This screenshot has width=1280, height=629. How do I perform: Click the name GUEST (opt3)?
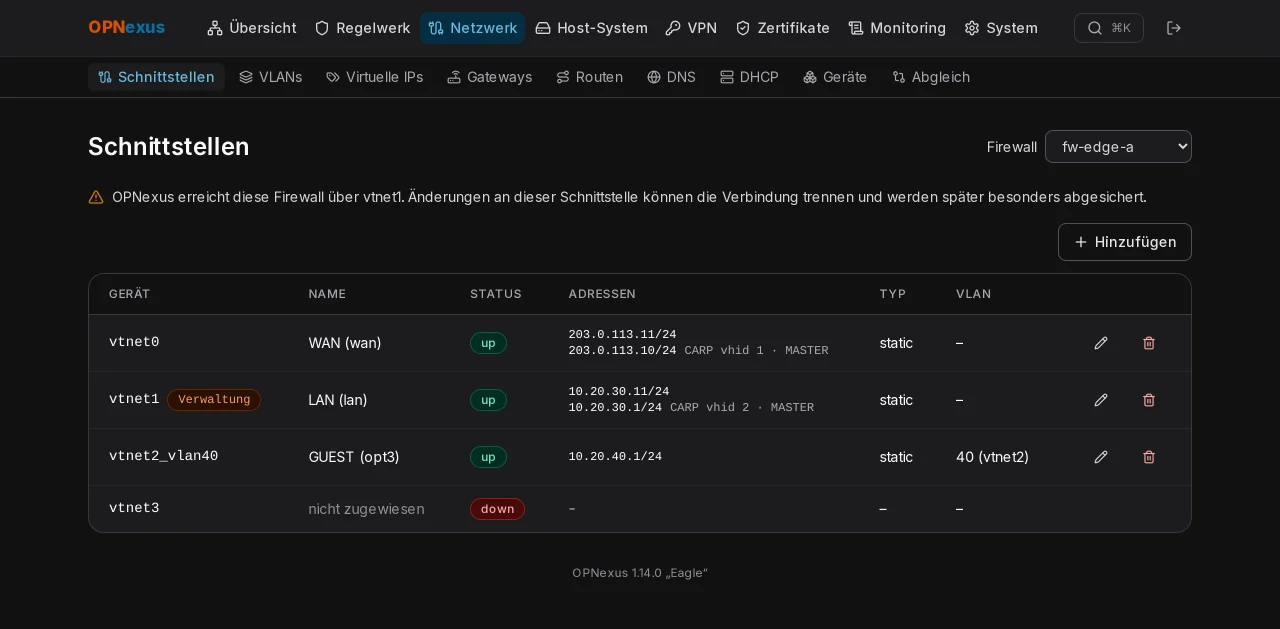point(354,457)
